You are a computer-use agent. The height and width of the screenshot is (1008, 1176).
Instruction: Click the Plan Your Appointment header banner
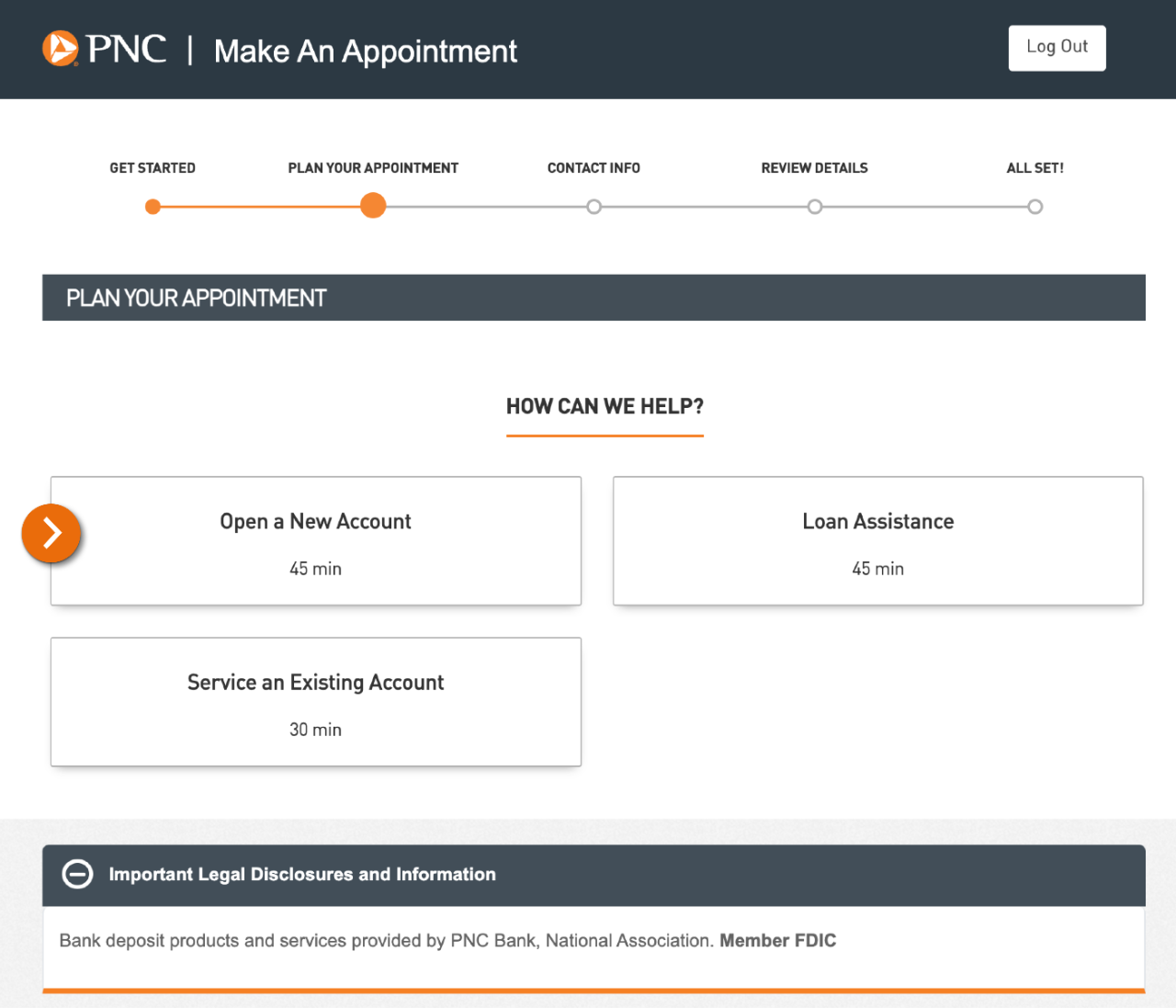593,298
